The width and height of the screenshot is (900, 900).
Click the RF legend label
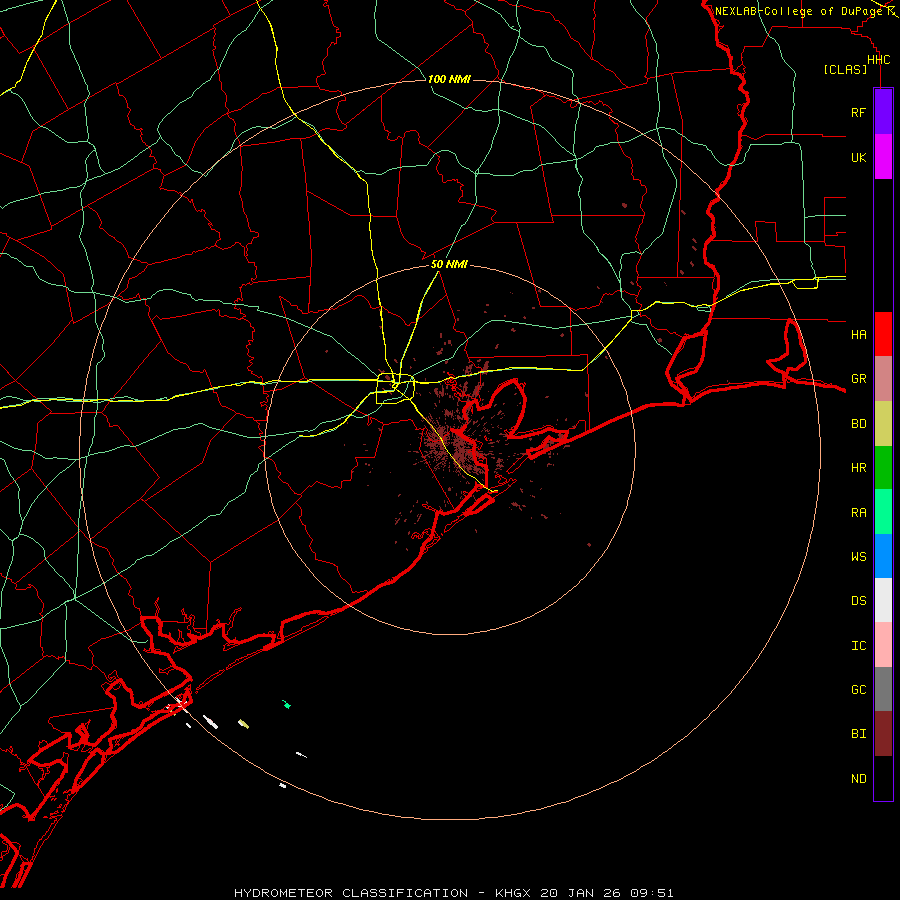[858, 112]
